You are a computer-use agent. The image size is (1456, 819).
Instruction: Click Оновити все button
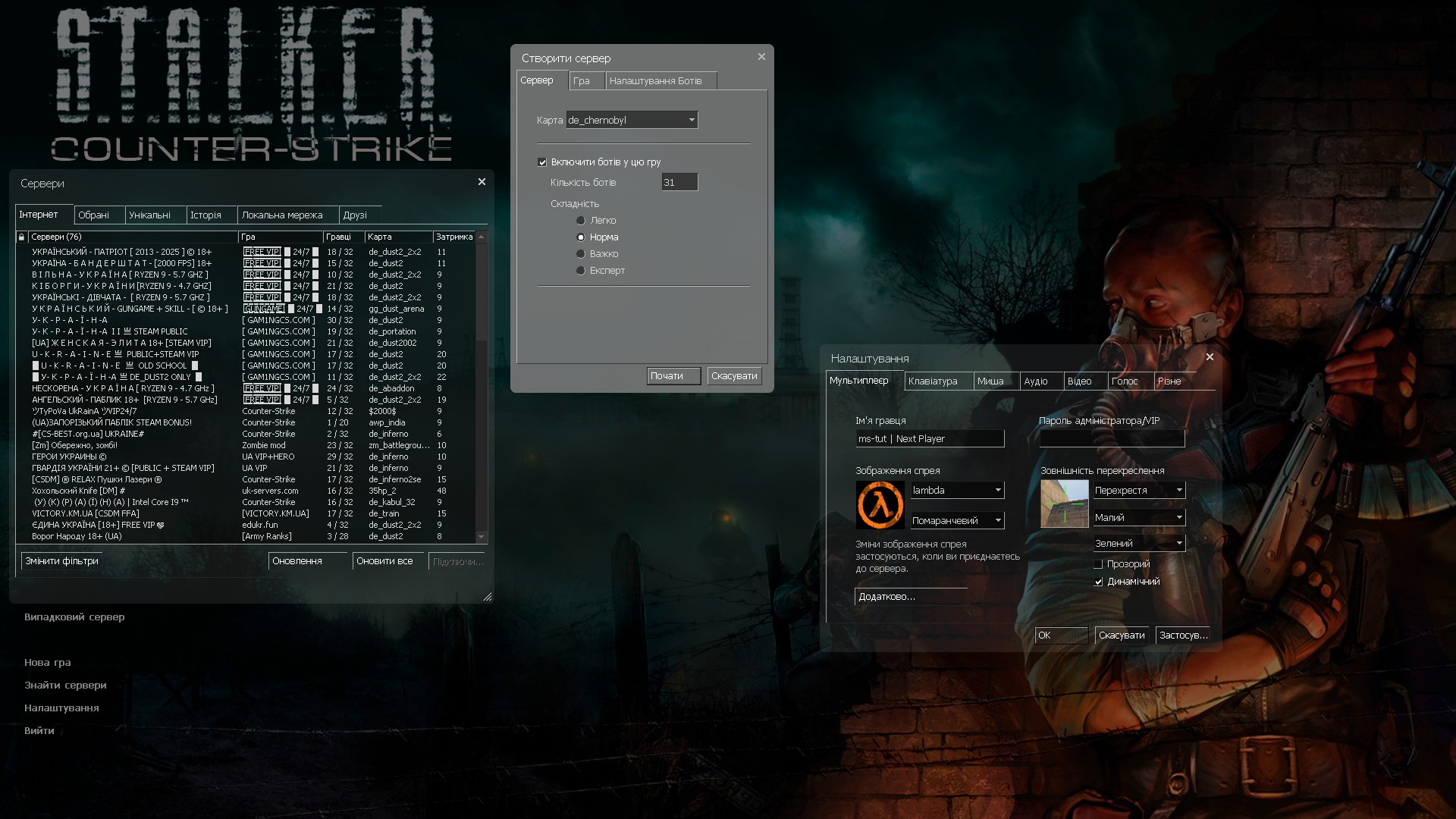pos(388,561)
